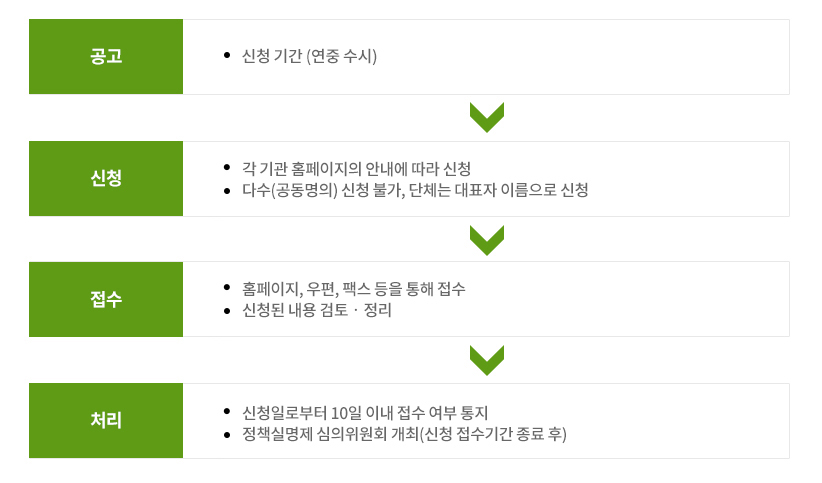Viewport: 822px width, 483px height.
Task: Click the line about 단체는 대표자 이름으로 신청
Action: [415, 190]
